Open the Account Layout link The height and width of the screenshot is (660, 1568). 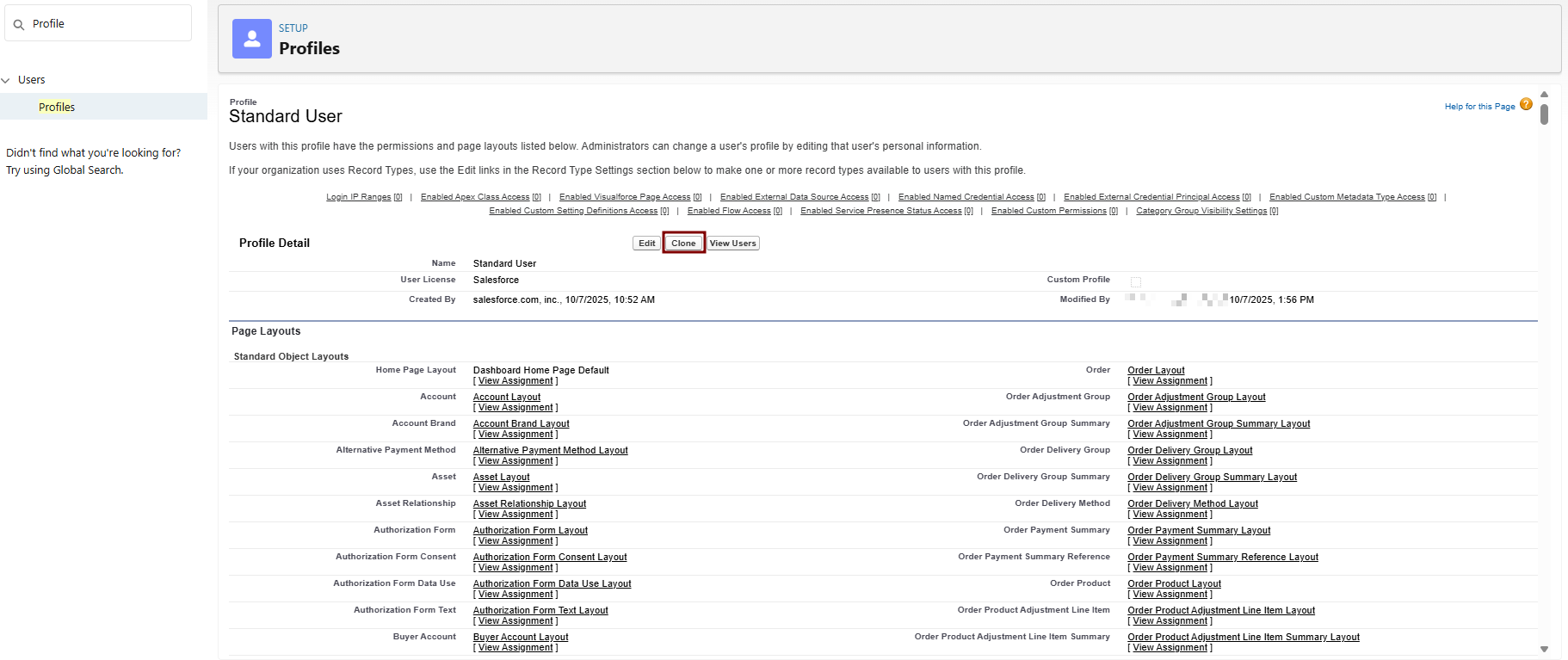(x=507, y=398)
